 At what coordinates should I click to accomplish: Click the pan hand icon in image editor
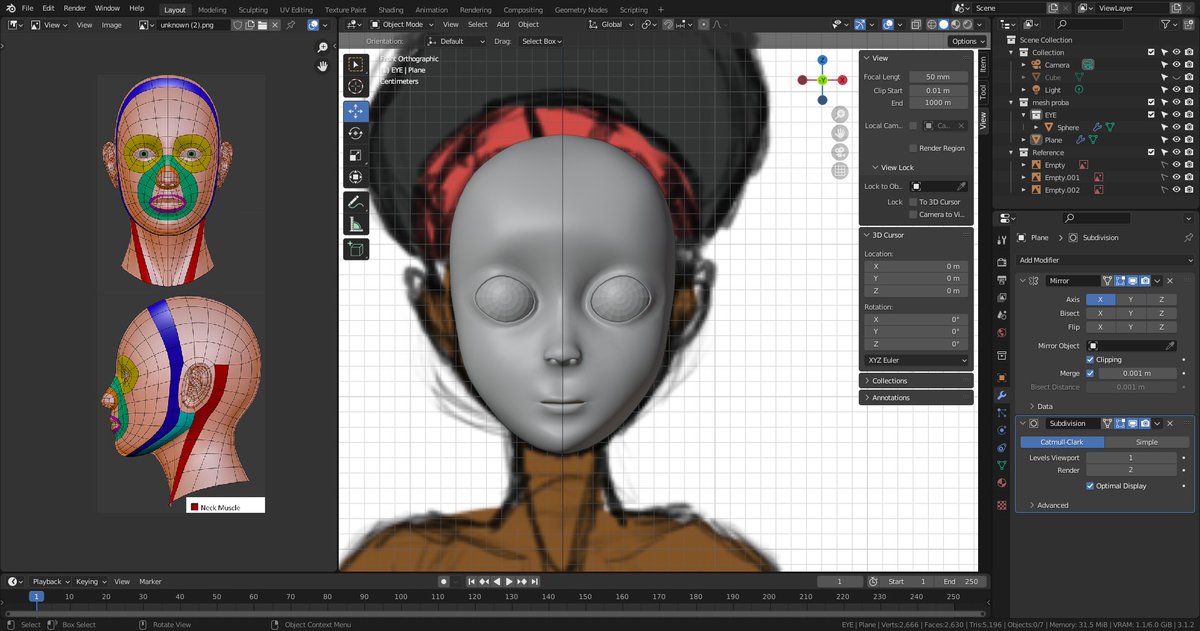click(323, 66)
